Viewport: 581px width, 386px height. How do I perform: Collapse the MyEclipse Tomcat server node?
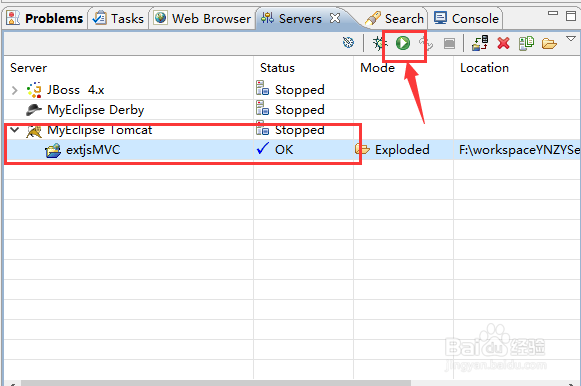pos(14,130)
